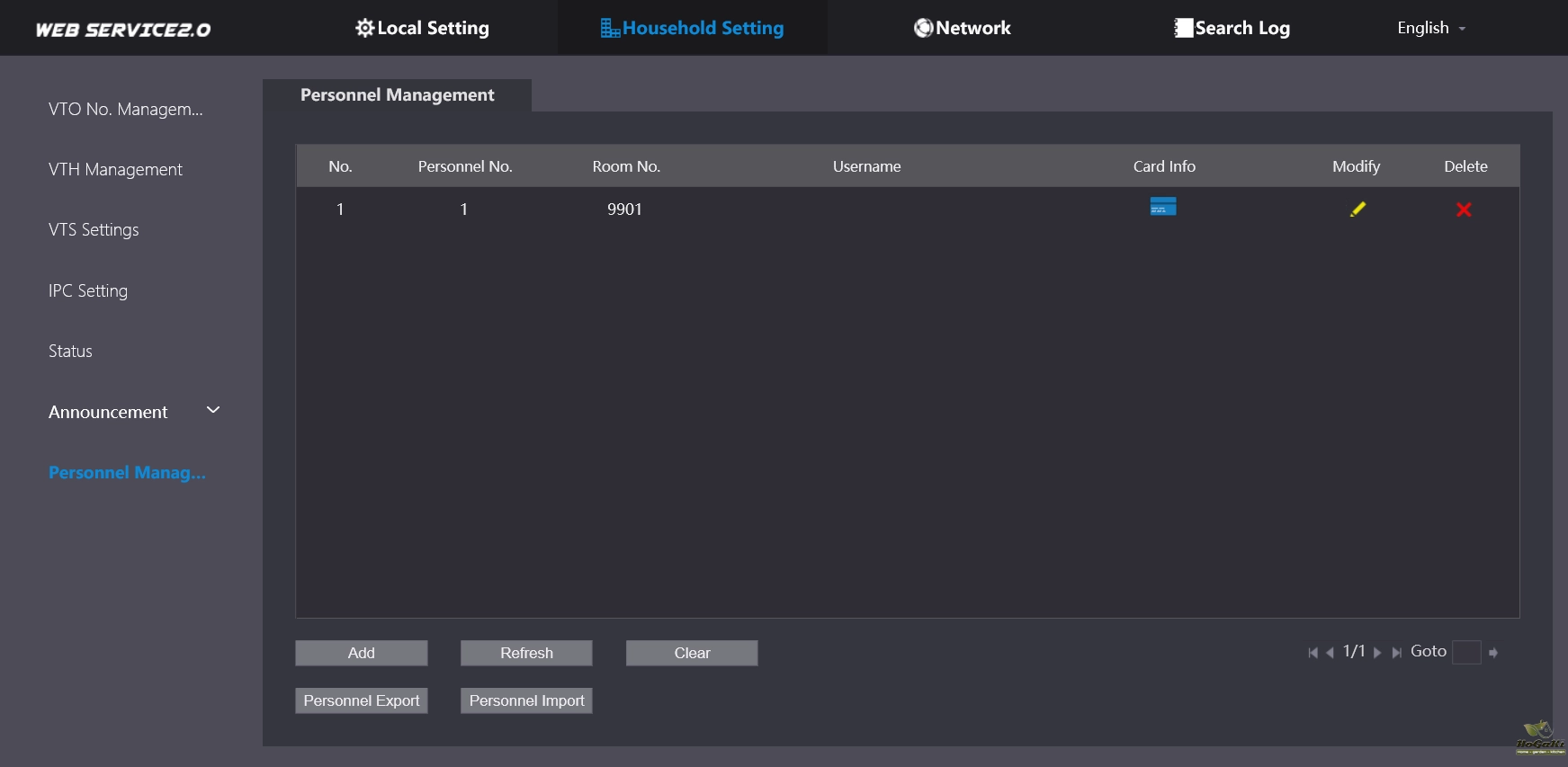Viewport: 1568px width, 767px height.
Task: Go to previous page arrow
Action: [1330, 653]
